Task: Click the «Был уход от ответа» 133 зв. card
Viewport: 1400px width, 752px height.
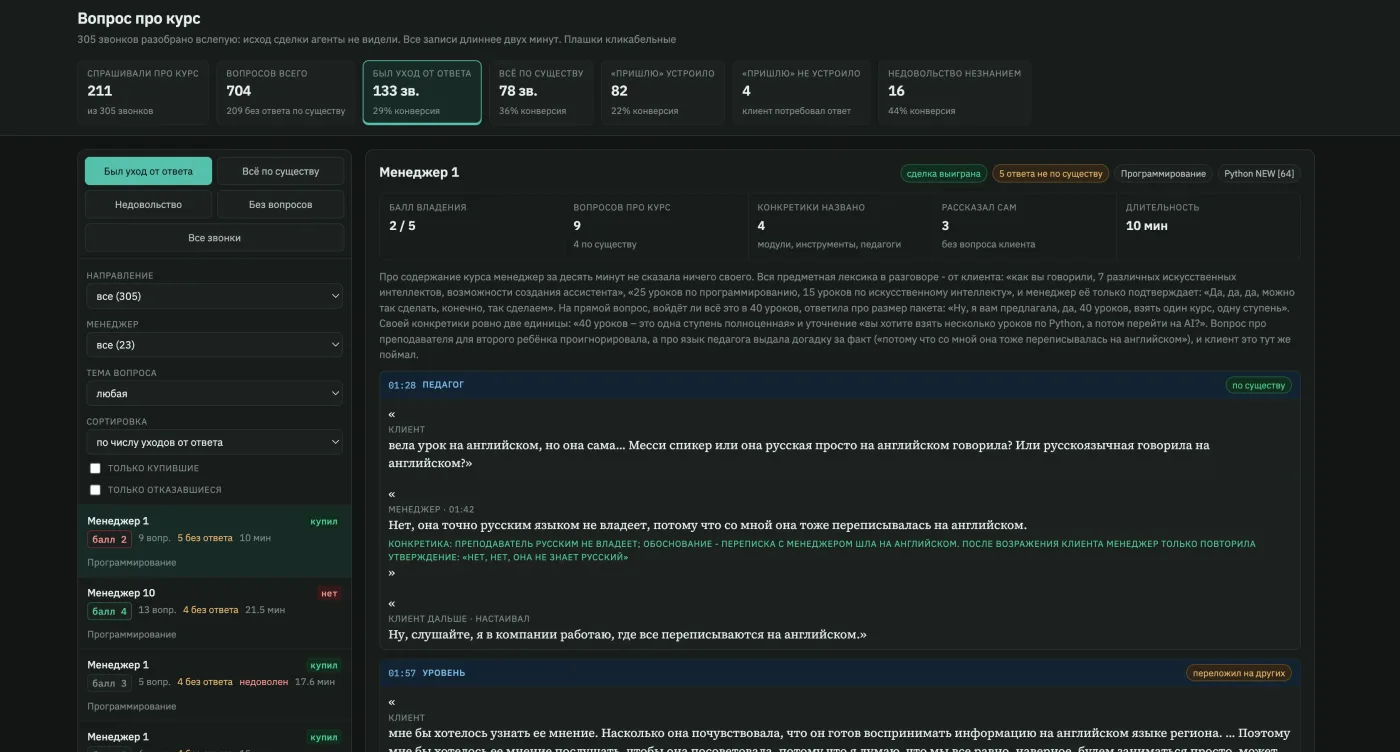Action: click(422, 92)
